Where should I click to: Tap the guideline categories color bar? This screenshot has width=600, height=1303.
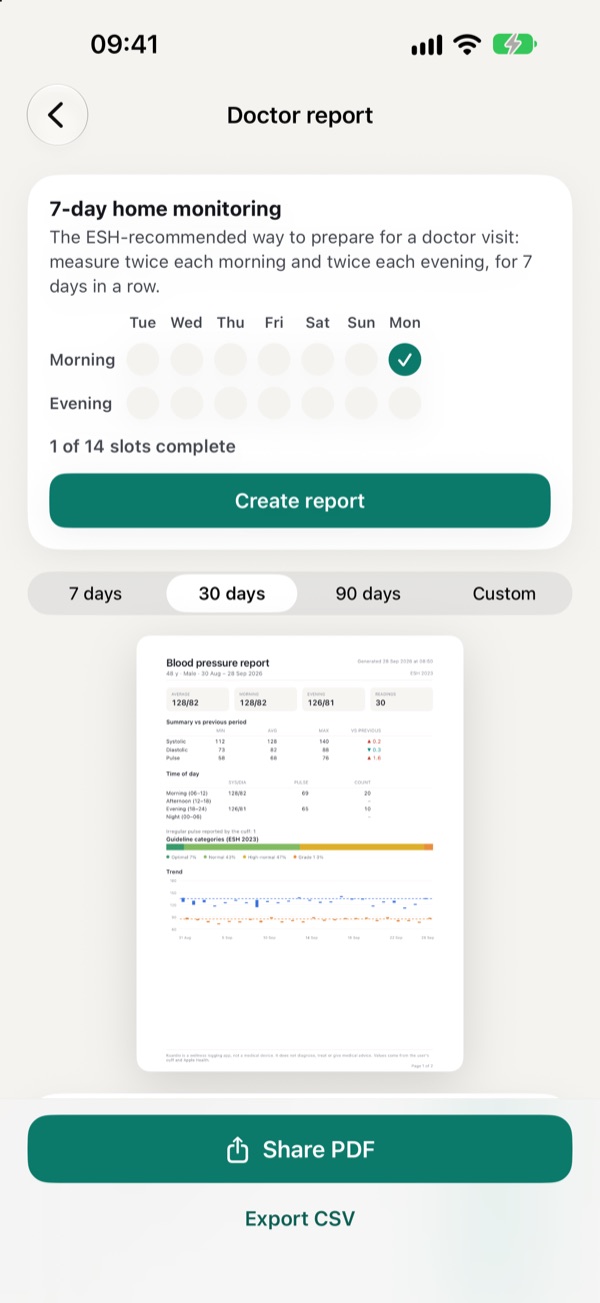[x=300, y=846]
